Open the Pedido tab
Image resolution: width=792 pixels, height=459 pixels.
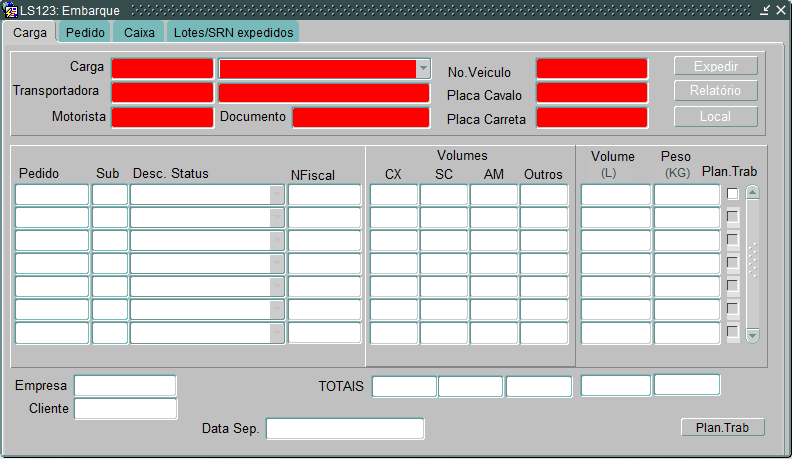point(85,32)
